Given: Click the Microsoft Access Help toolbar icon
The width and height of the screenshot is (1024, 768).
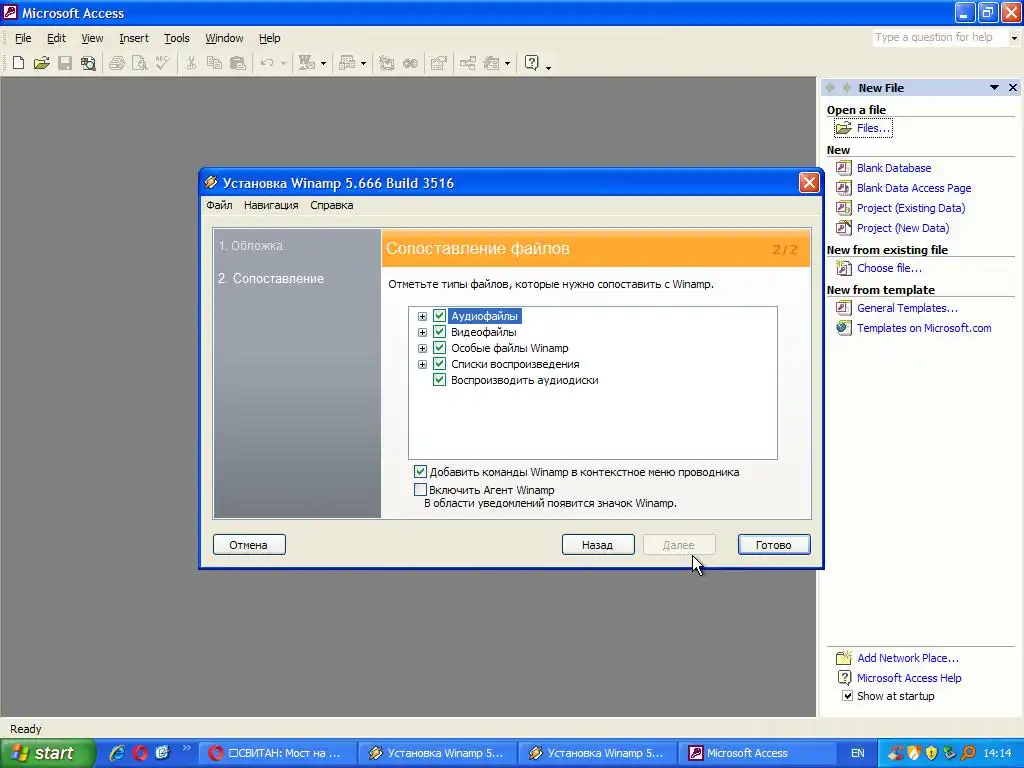Looking at the screenshot, I should pos(532,63).
